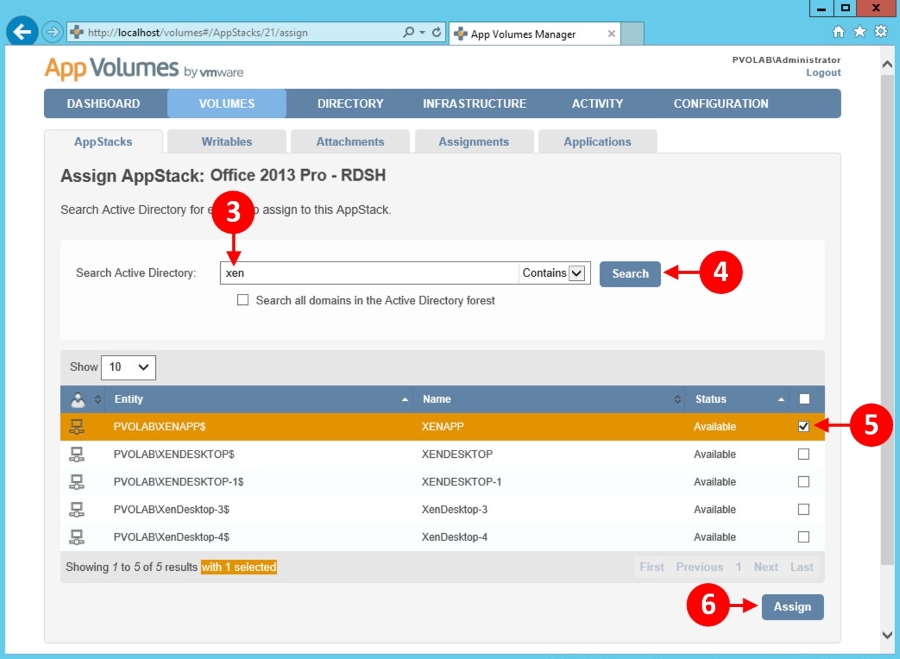Click the refresh icon in address bar
The image size is (900, 659).
(x=436, y=32)
